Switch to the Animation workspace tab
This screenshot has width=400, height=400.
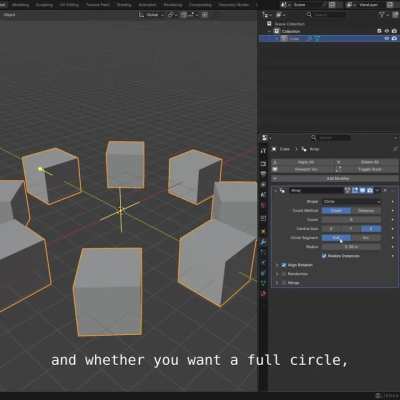147,5
